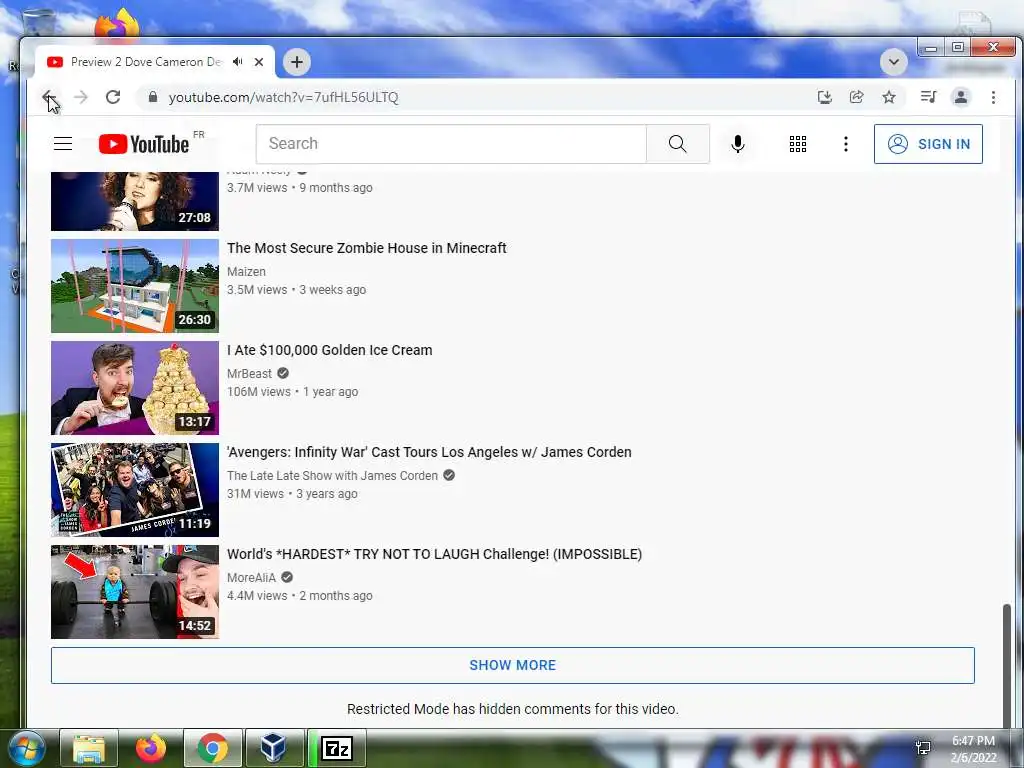The height and width of the screenshot is (768, 1024).
Task: Bookmark this page with the star icon
Action: [x=889, y=97]
